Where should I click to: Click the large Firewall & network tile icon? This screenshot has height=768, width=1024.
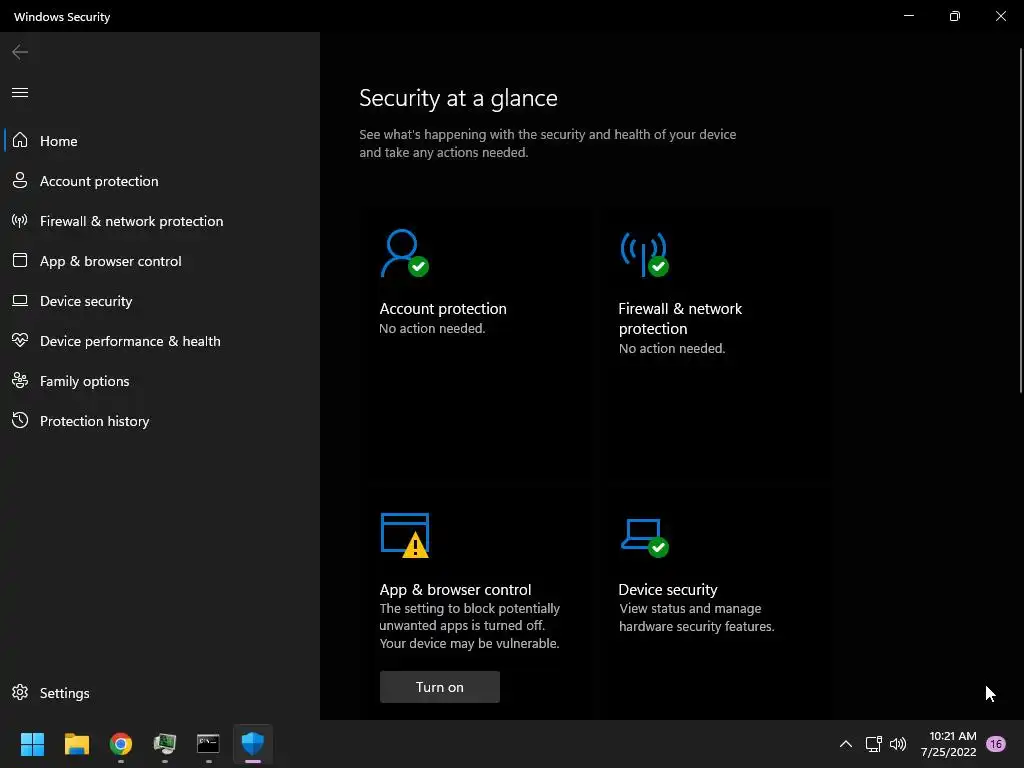644,254
